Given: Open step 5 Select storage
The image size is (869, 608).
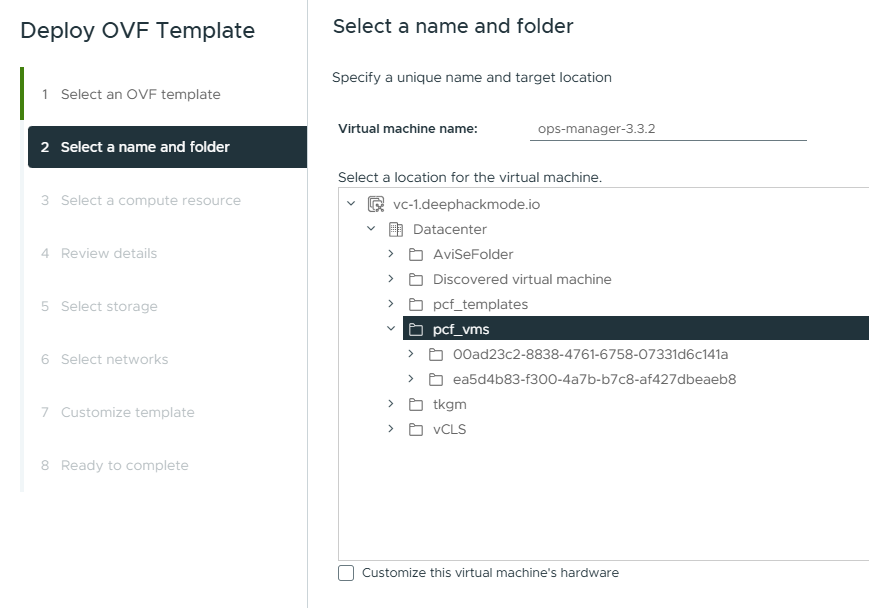Looking at the screenshot, I should point(99,306).
